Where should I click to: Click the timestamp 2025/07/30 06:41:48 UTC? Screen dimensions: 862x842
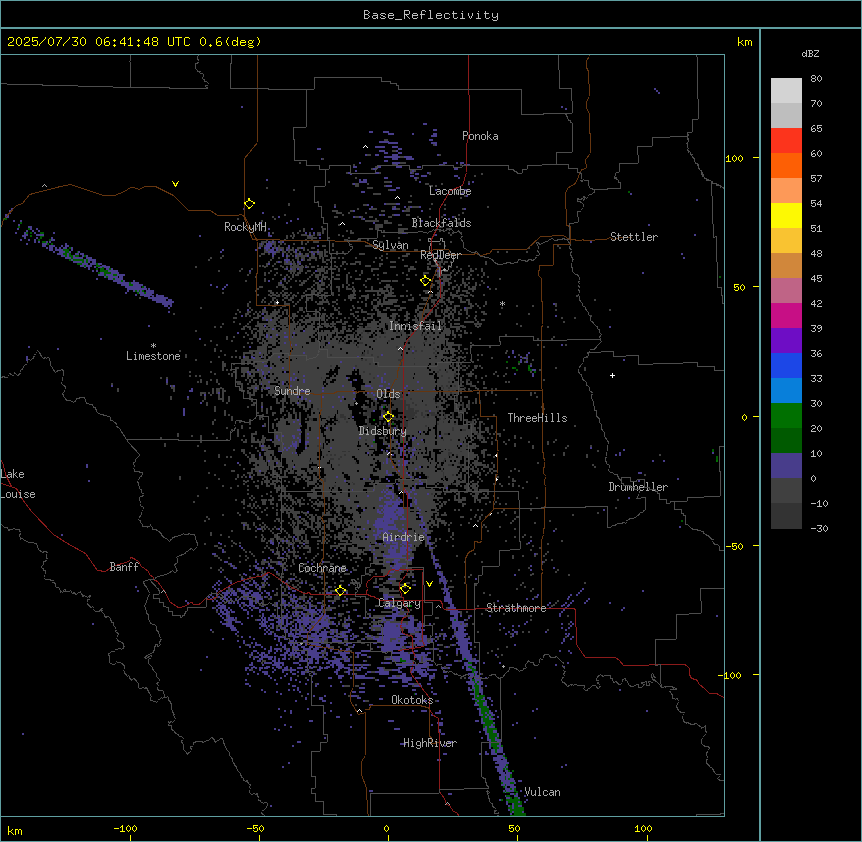99,42
